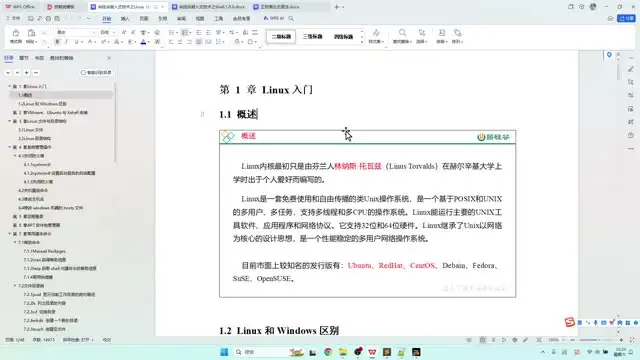This screenshot has height=360, width=640.
Task: Collapse 第3章 node in outline tree
Action: click(9, 121)
